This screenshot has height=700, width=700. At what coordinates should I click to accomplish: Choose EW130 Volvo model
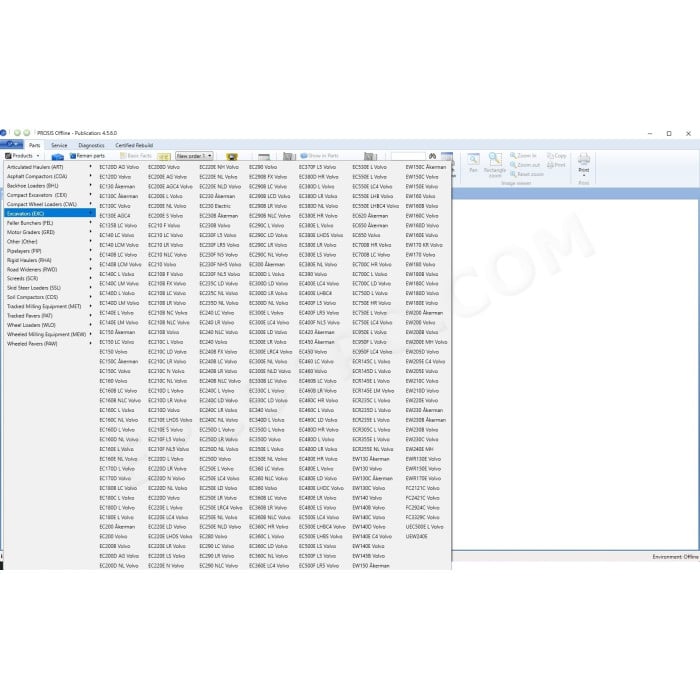point(367,469)
